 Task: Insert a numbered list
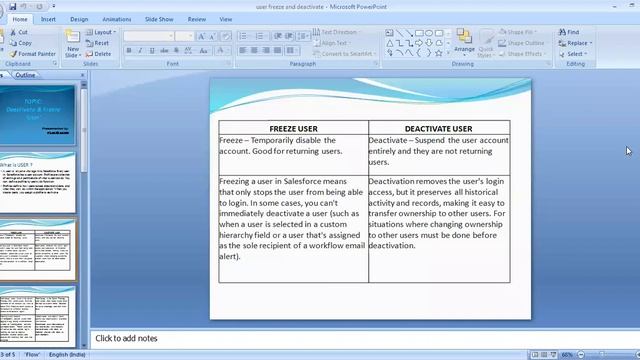[x=260, y=36]
